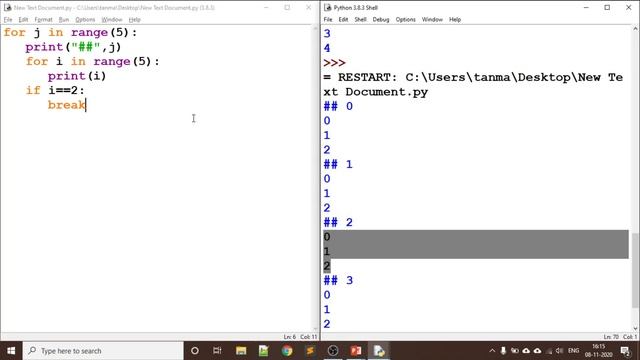Show hidden system tray icons

coord(492,351)
